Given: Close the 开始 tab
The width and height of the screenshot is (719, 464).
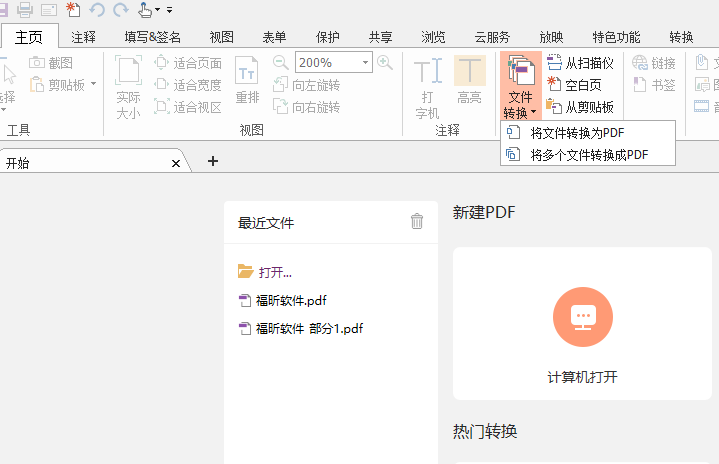Looking at the screenshot, I should (x=176, y=163).
